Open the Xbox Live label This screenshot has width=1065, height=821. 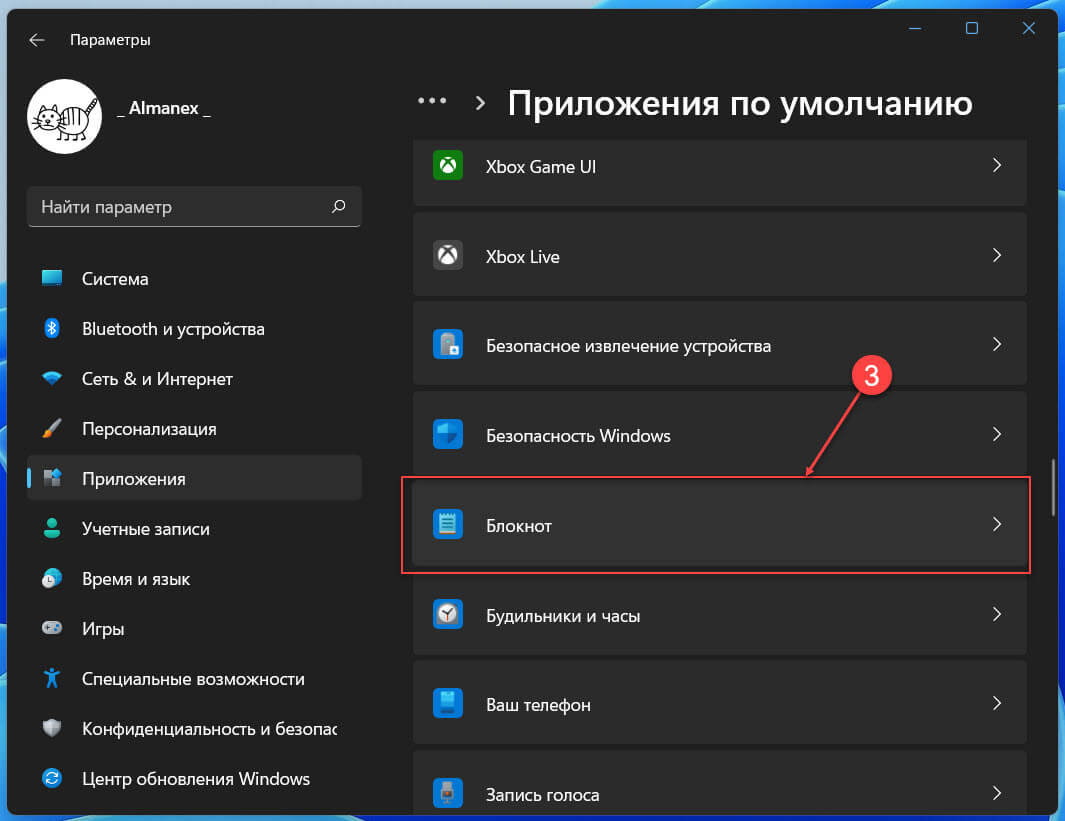(x=522, y=257)
